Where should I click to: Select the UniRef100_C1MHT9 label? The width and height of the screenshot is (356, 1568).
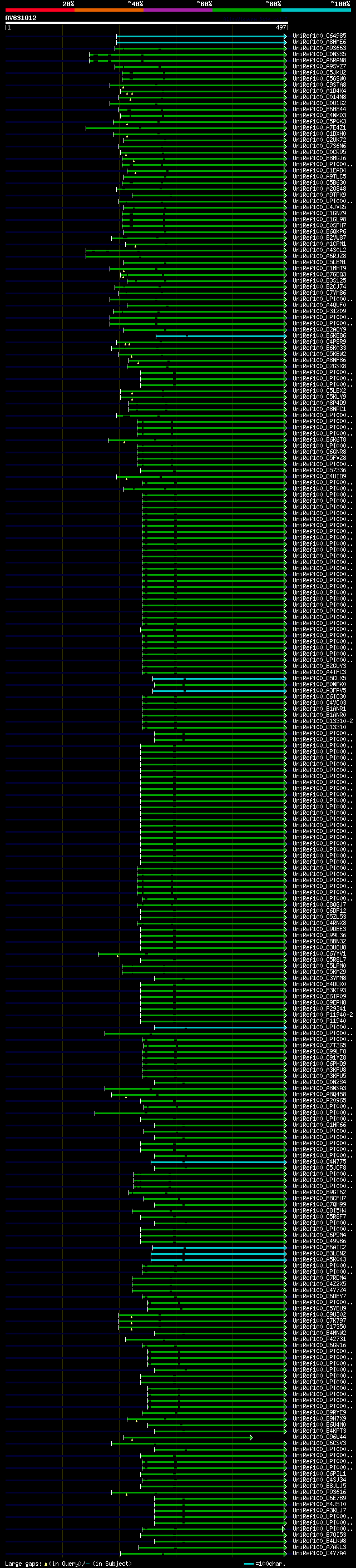(x=319, y=269)
